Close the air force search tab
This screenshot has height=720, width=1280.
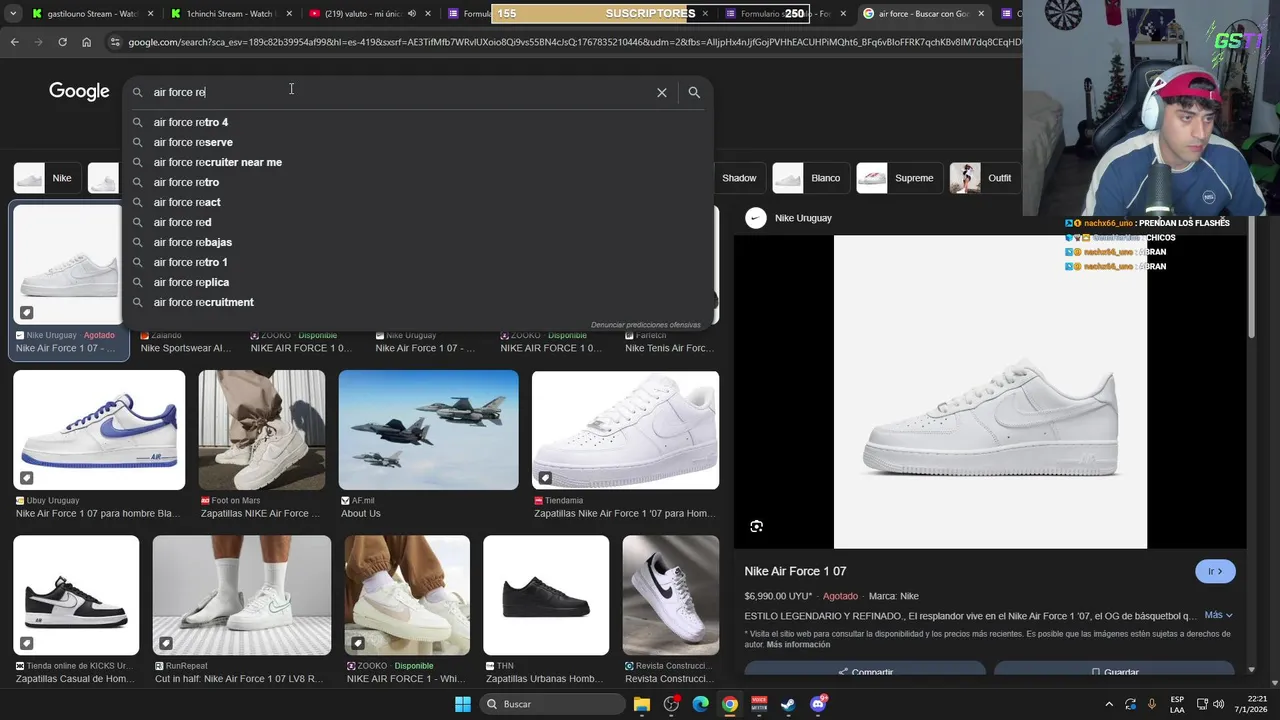tap(980, 14)
